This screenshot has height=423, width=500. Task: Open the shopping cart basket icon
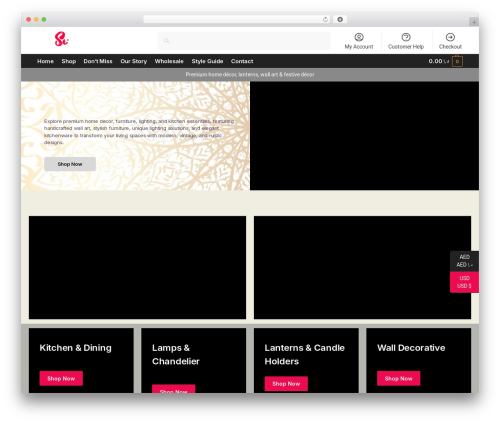(x=457, y=61)
